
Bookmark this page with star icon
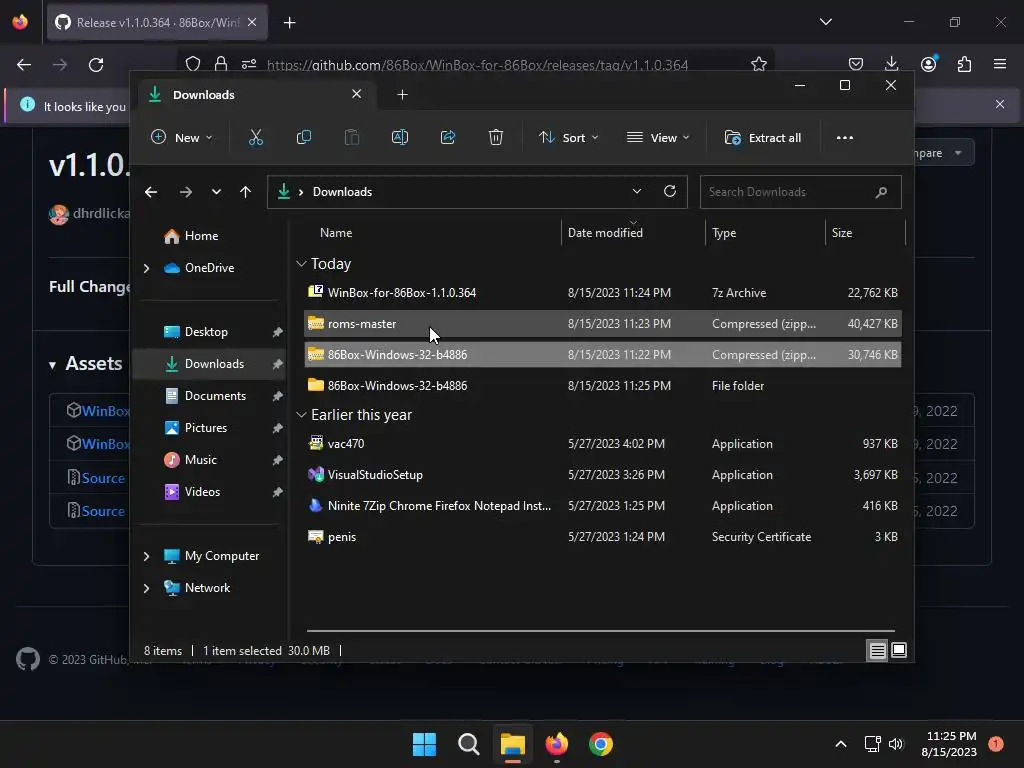point(758,64)
